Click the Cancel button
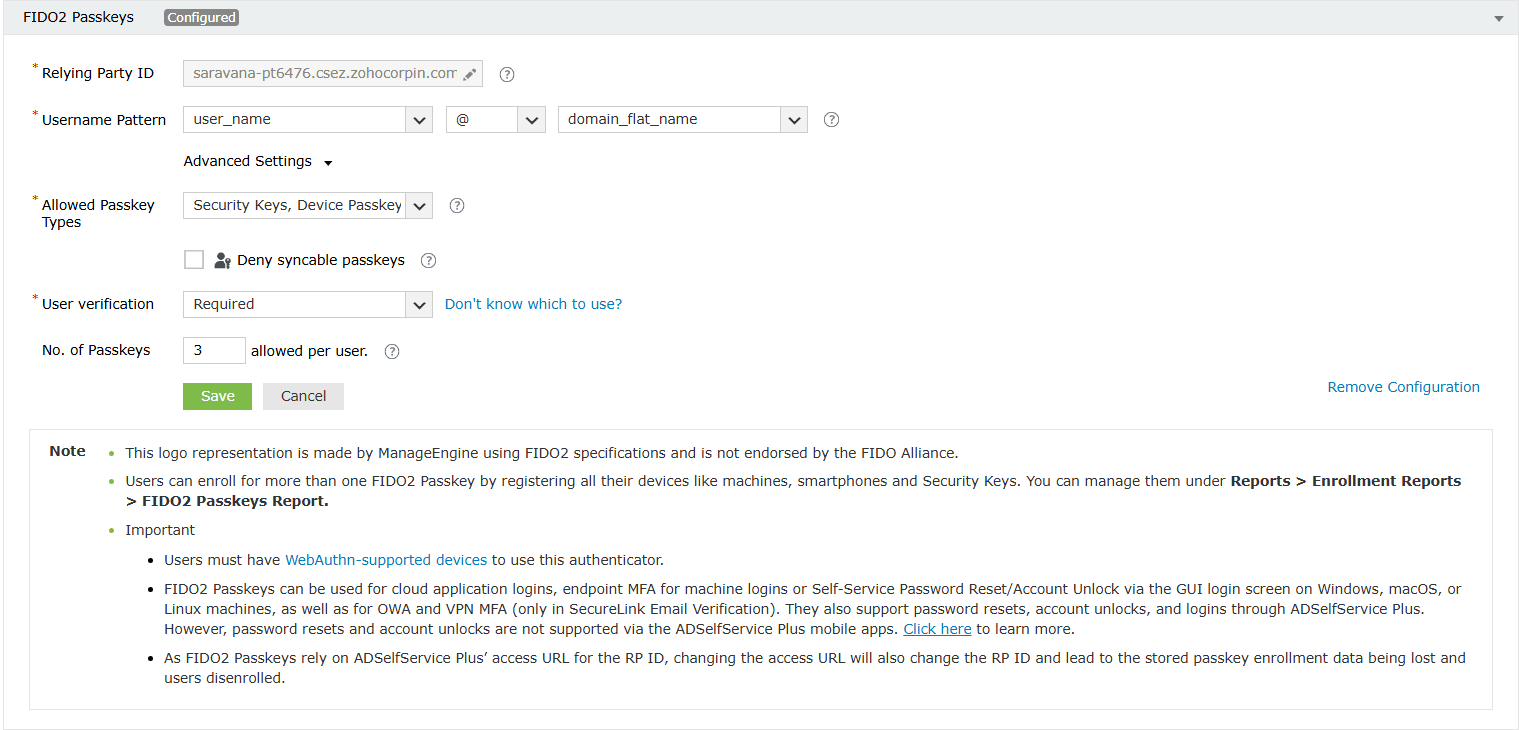1519x730 pixels. click(x=303, y=396)
